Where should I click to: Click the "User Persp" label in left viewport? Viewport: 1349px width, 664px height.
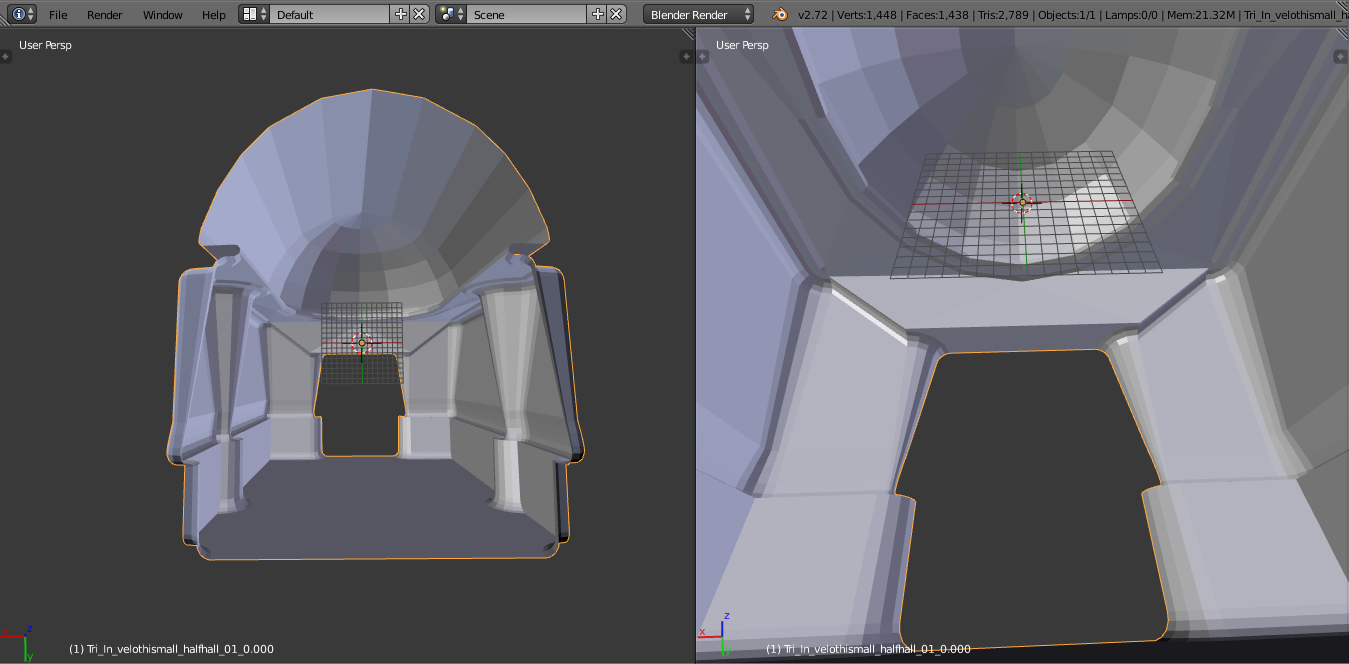45,45
